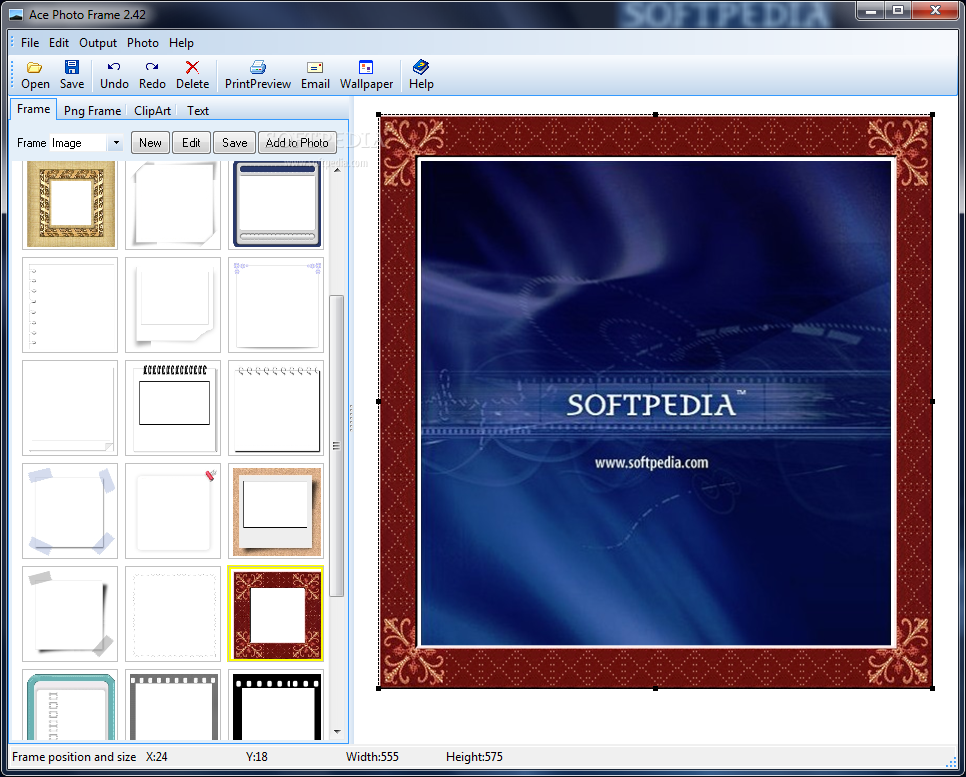
Task: Click the Y:18 status bar value
Action: pos(256,757)
